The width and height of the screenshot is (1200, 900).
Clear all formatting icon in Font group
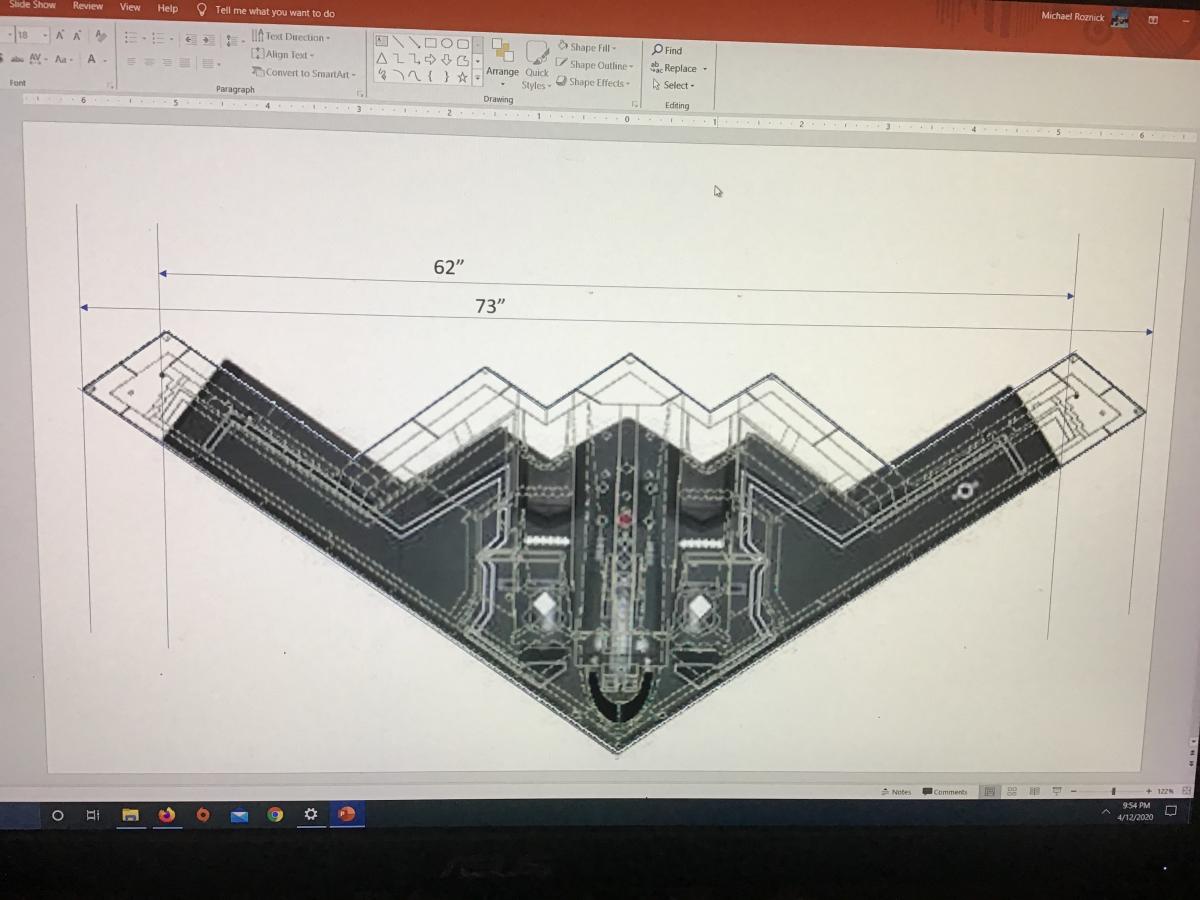point(99,36)
